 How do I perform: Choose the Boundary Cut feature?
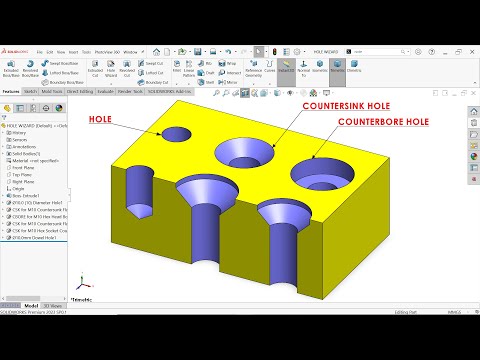click(x=153, y=82)
